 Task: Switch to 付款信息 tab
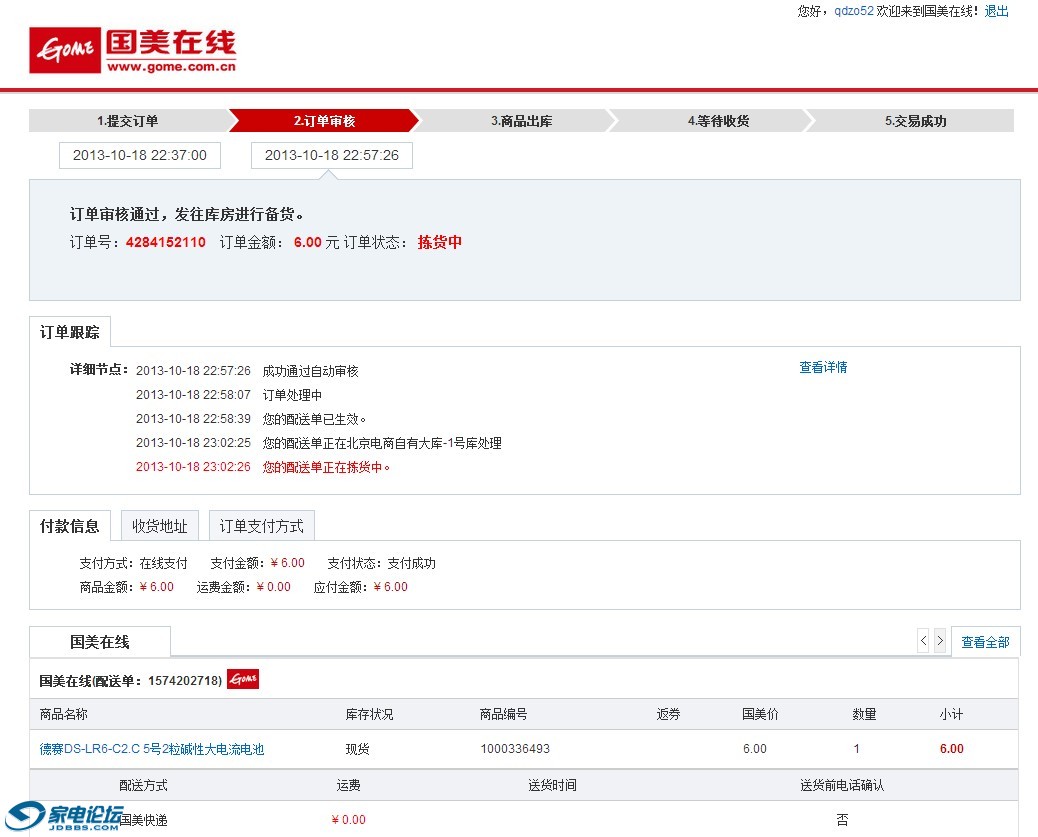tap(70, 526)
